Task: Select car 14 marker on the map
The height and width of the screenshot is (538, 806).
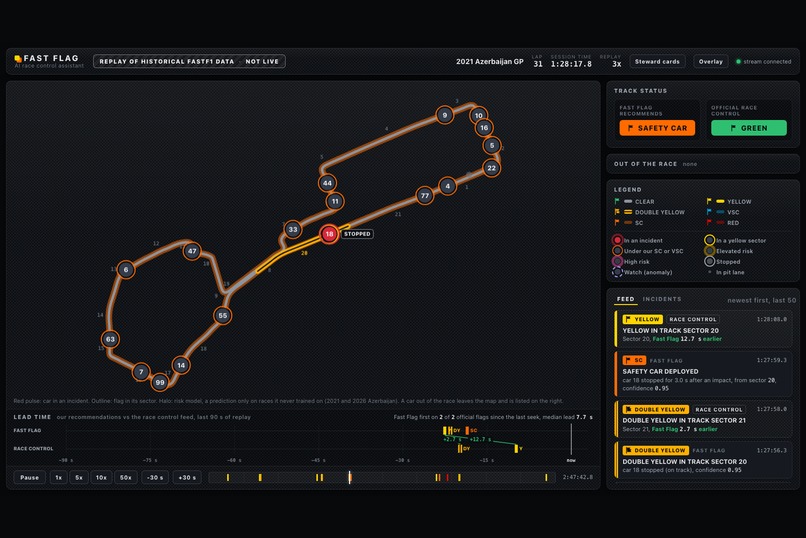Action: click(x=180, y=365)
